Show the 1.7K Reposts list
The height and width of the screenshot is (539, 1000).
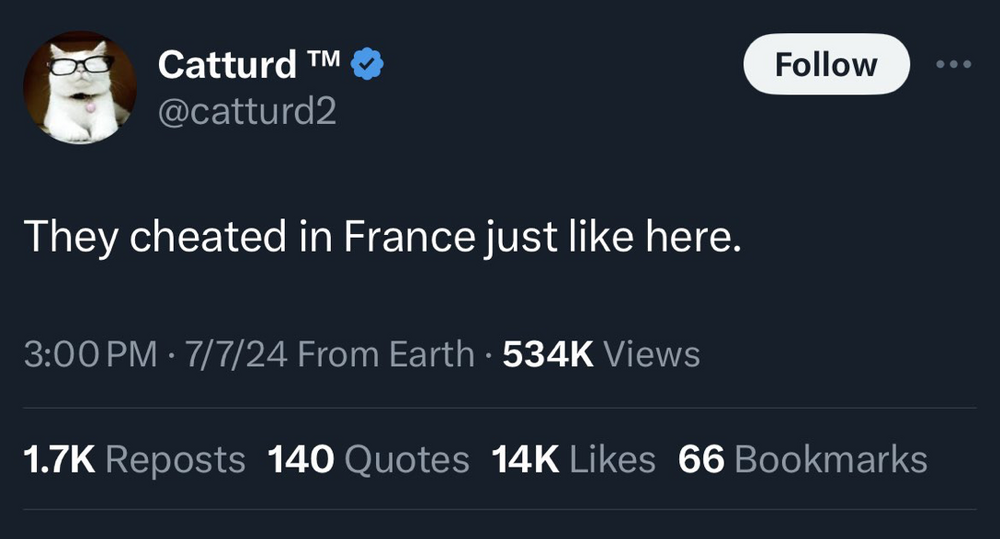(133, 459)
